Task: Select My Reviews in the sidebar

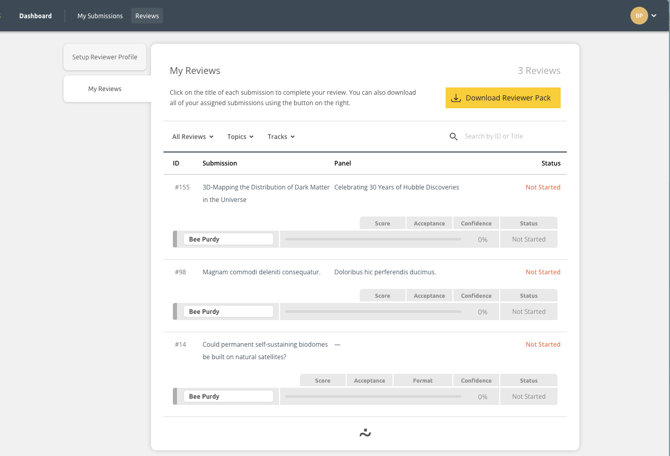Action: click(x=105, y=89)
